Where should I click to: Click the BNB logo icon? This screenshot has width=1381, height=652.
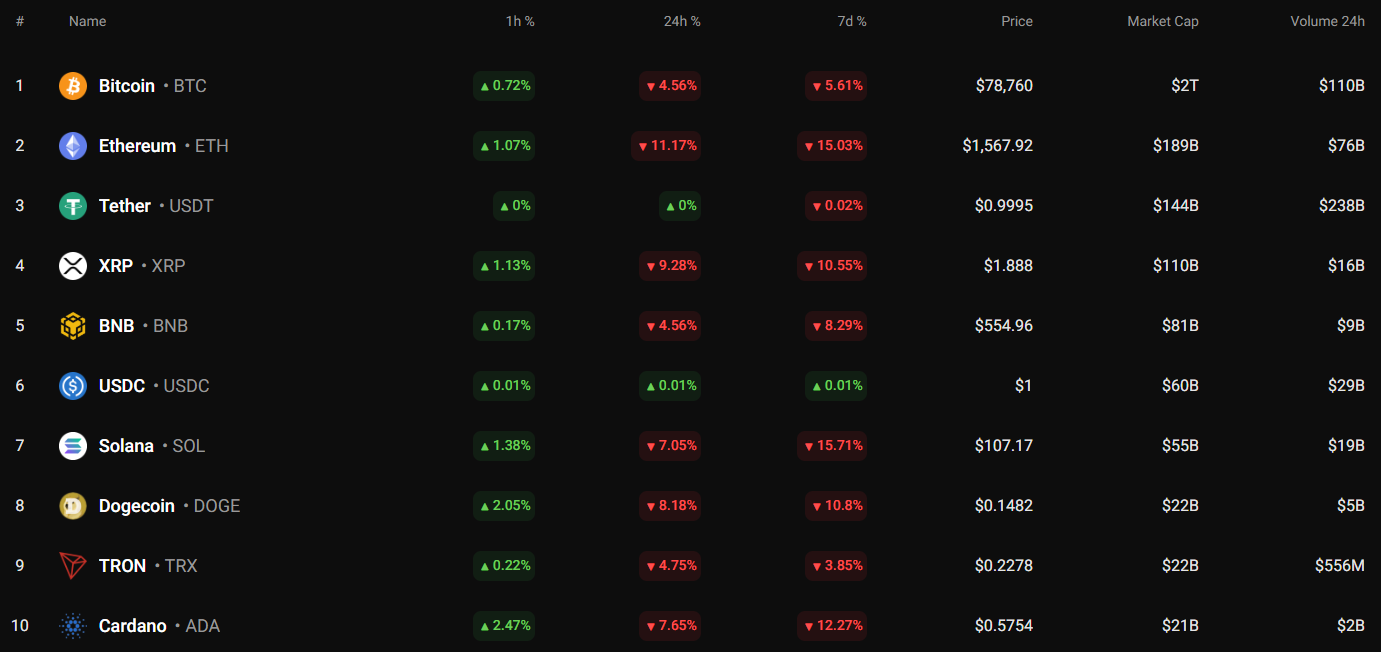(x=73, y=326)
